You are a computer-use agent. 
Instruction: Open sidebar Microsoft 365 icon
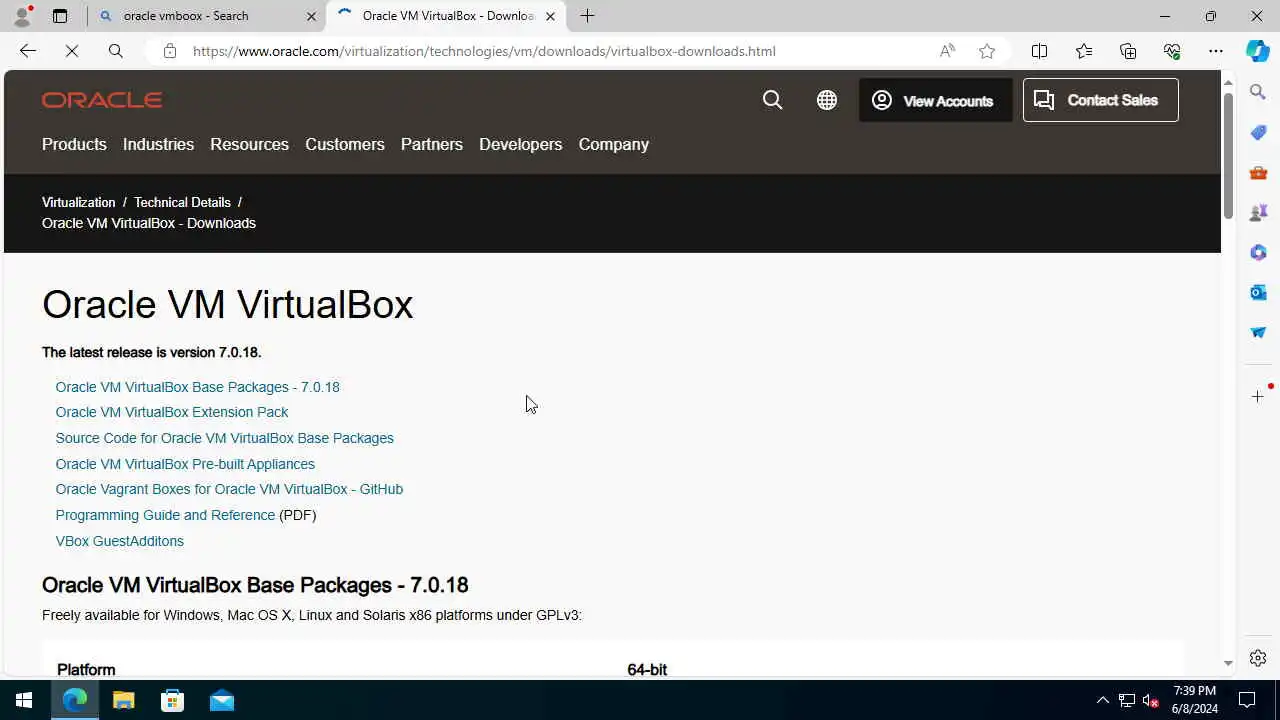pyautogui.click(x=1258, y=252)
